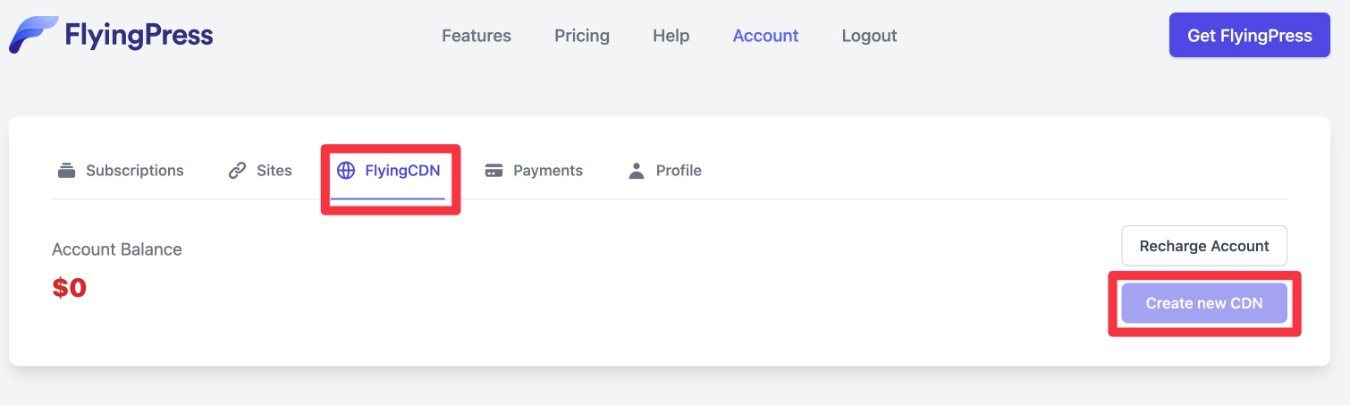Open Features in the top navigation
Viewport: 1350px width, 405px height.
pos(476,35)
